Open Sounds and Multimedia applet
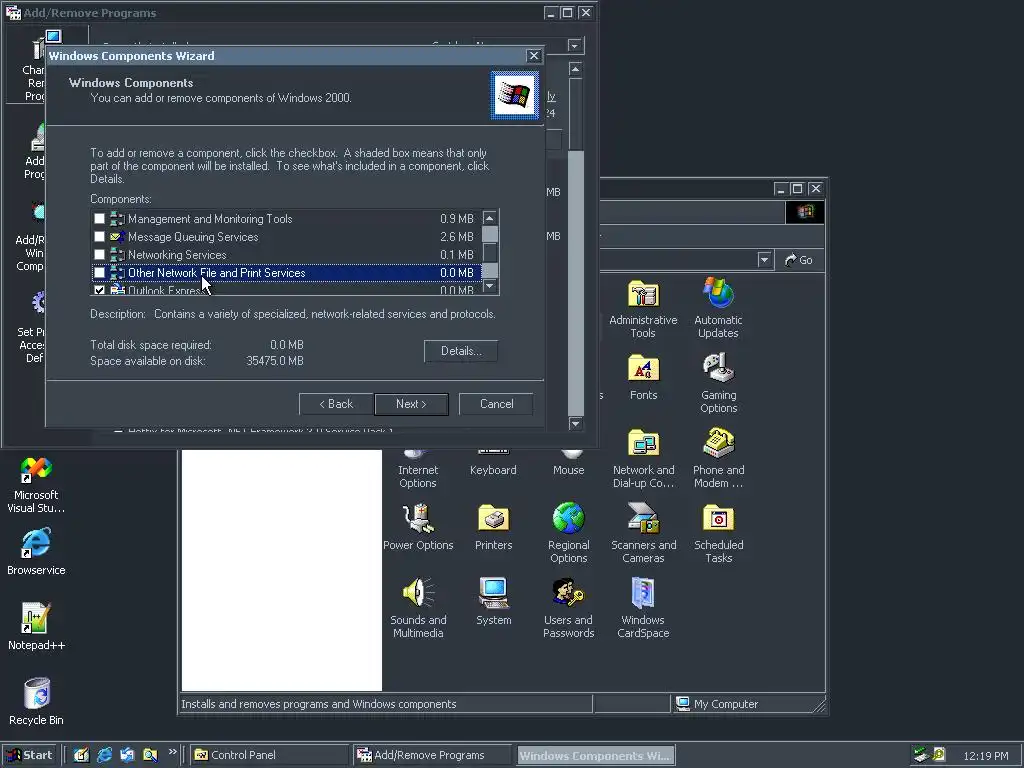1024x768 pixels. tap(418, 609)
